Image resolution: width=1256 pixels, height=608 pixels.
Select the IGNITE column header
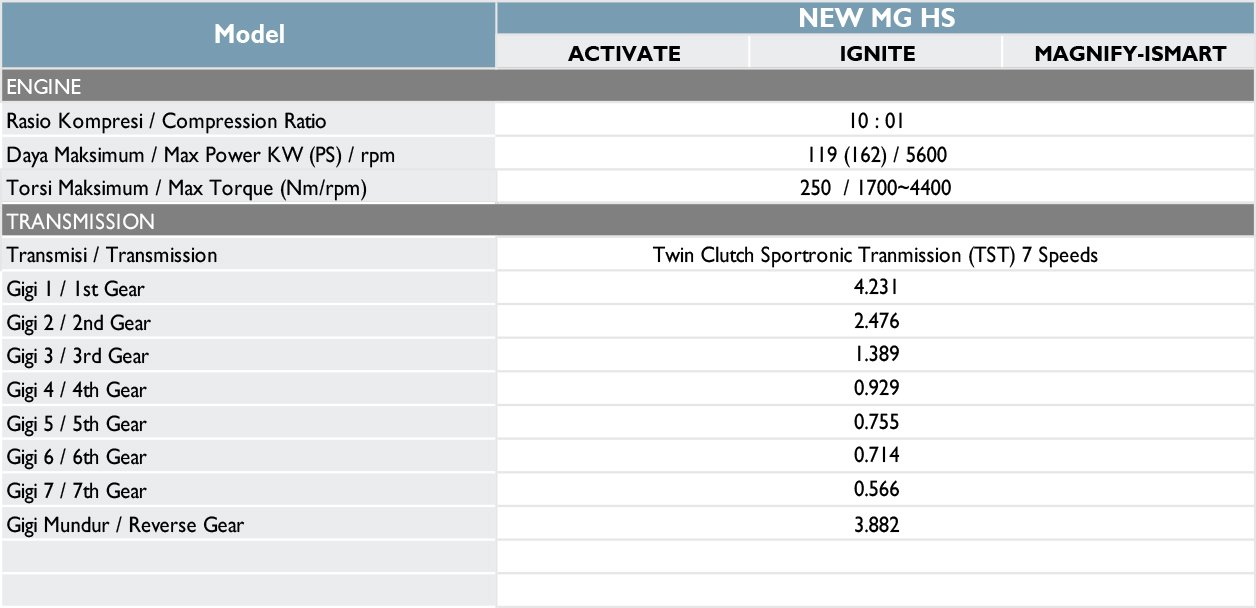tap(877, 54)
